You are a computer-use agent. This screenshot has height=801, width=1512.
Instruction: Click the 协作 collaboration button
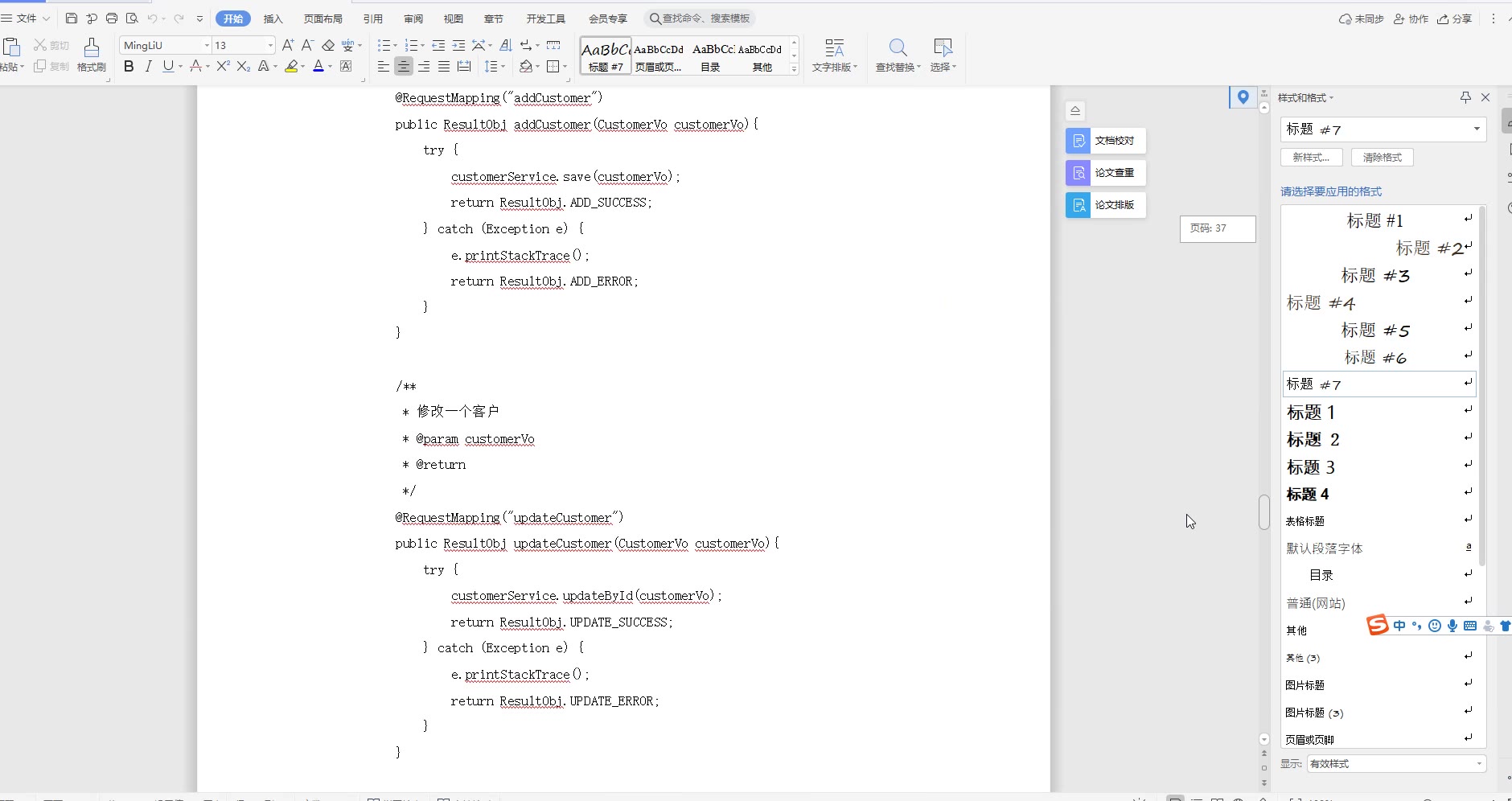pyautogui.click(x=1411, y=18)
